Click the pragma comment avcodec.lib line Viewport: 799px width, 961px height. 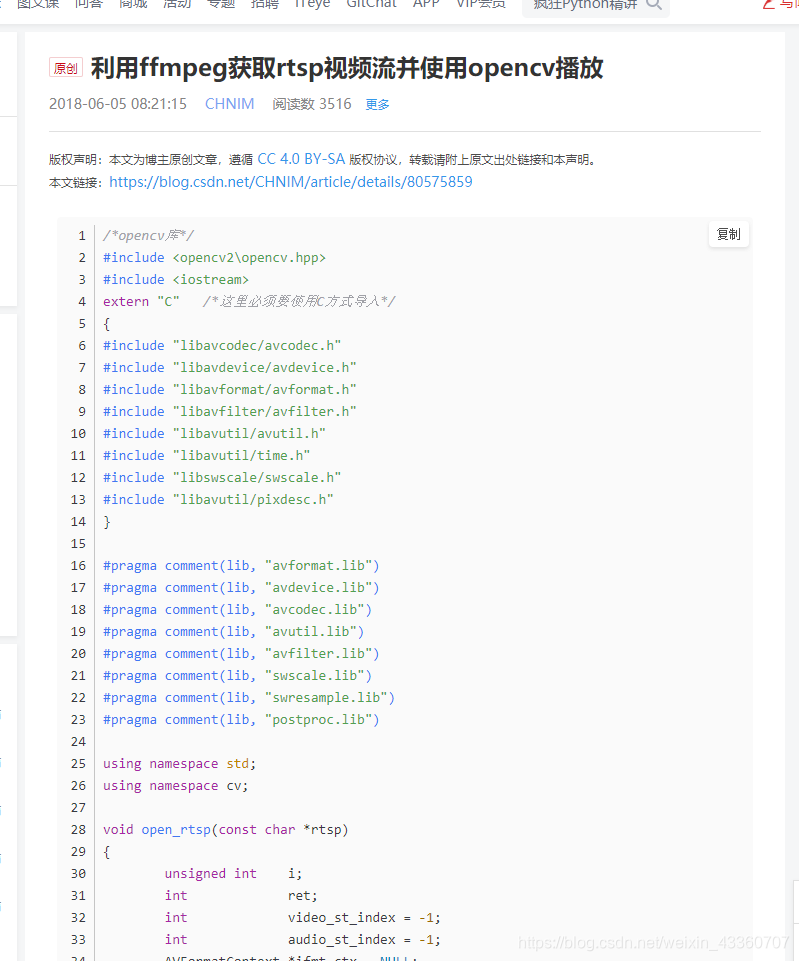point(238,610)
